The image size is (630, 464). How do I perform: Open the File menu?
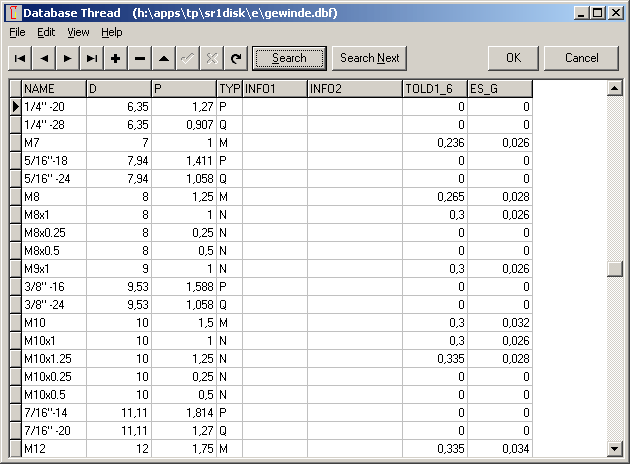click(x=18, y=32)
